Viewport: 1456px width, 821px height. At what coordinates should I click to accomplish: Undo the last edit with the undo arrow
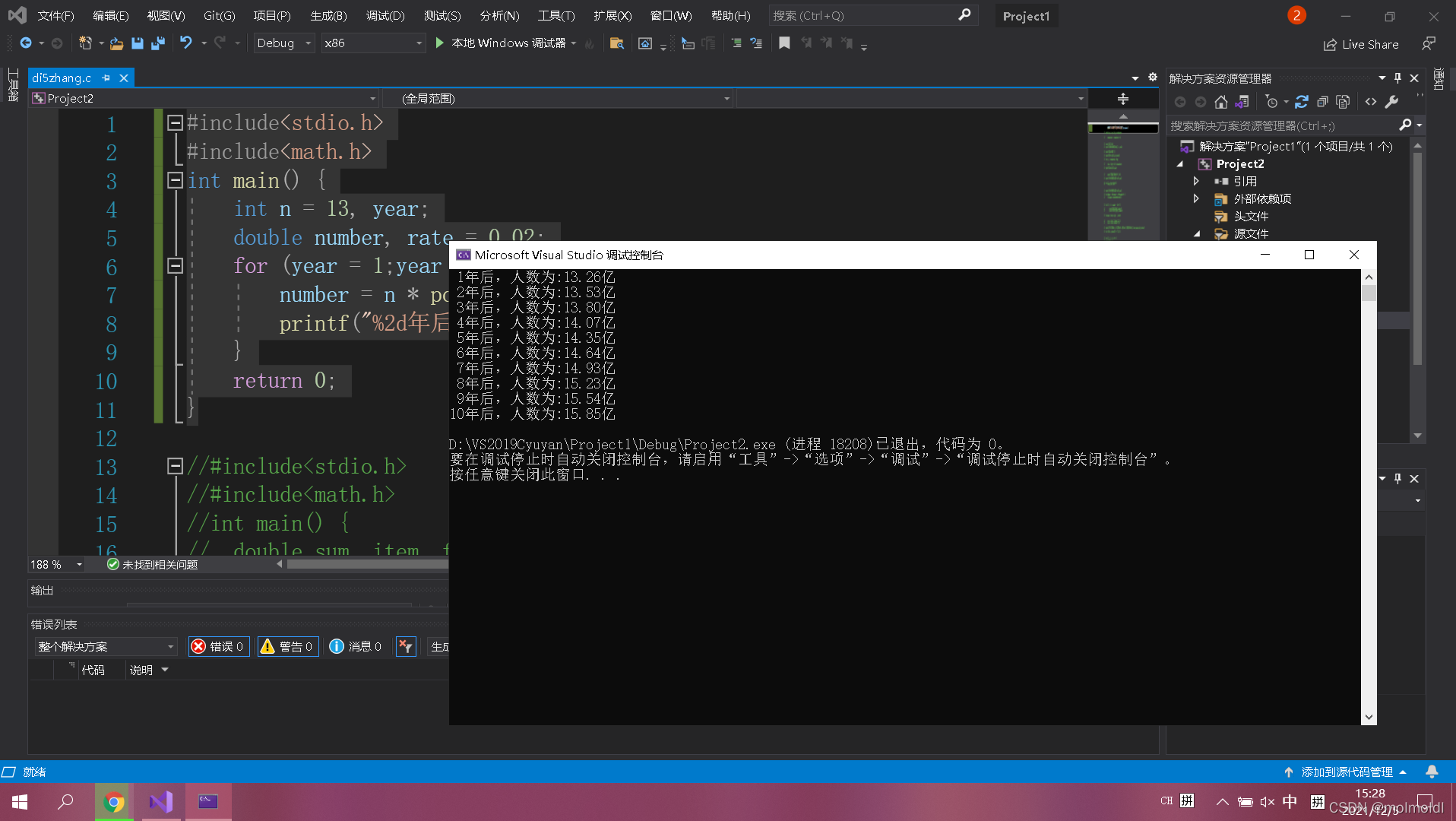click(185, 43)
